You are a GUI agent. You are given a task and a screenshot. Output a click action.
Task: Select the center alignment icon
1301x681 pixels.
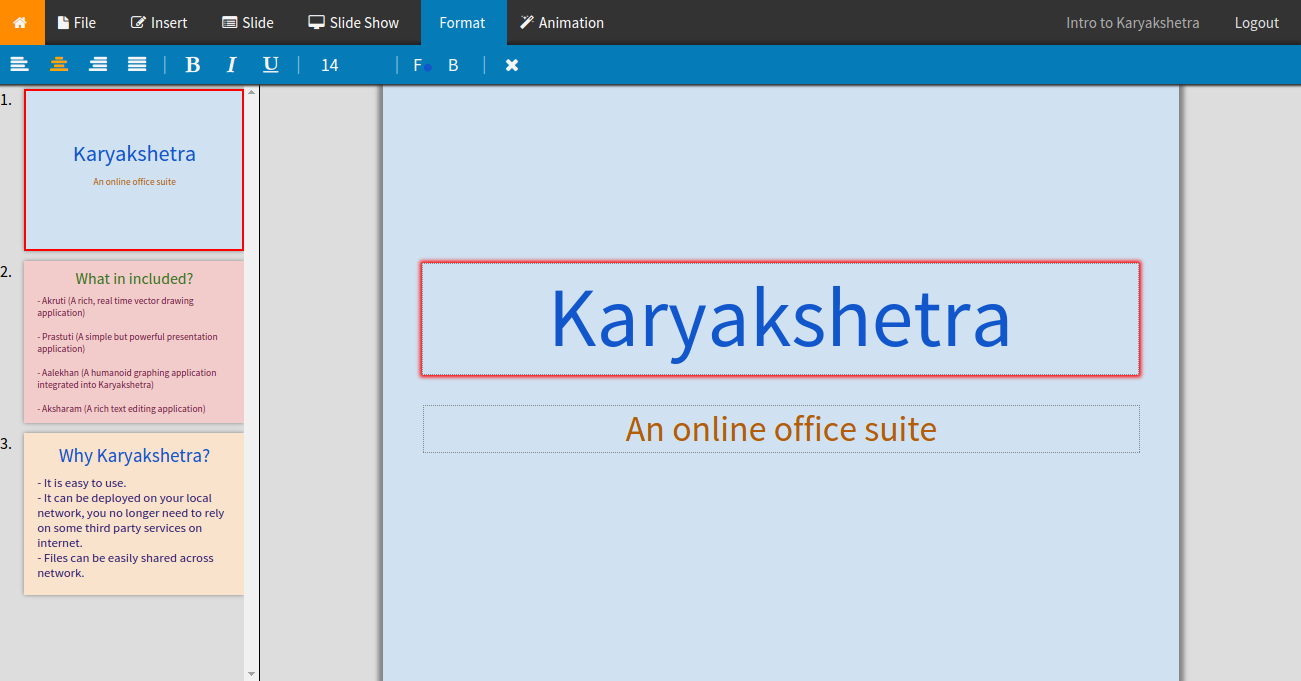pyautogui.click(x=58, y=64)
